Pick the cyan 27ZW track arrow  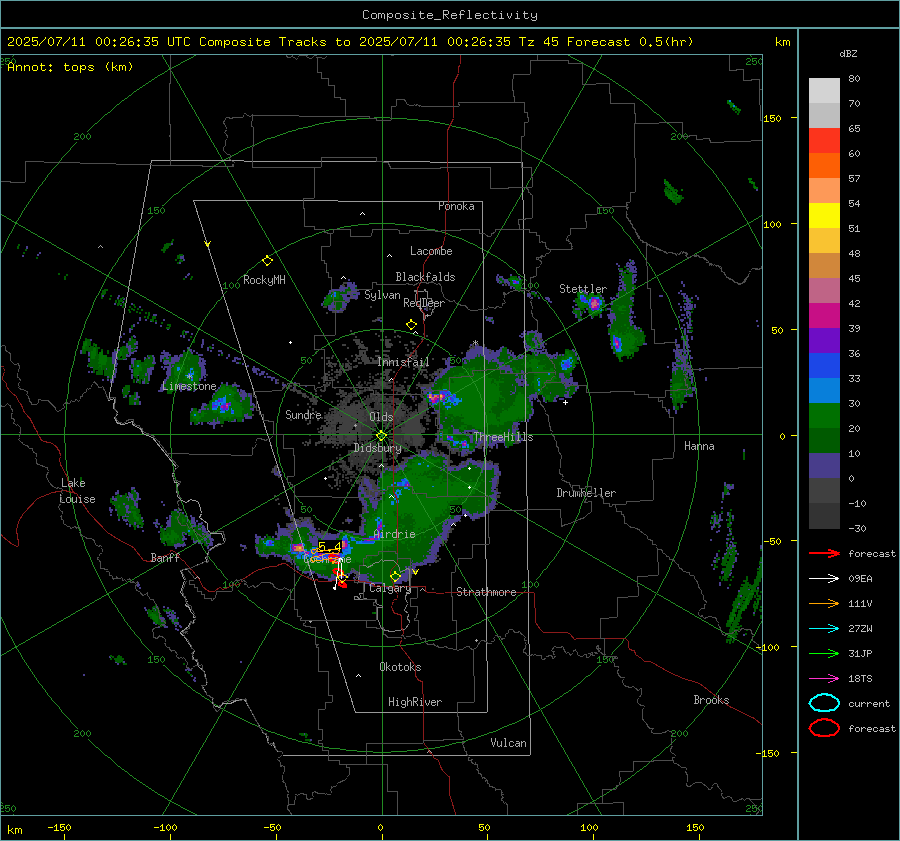824,629
